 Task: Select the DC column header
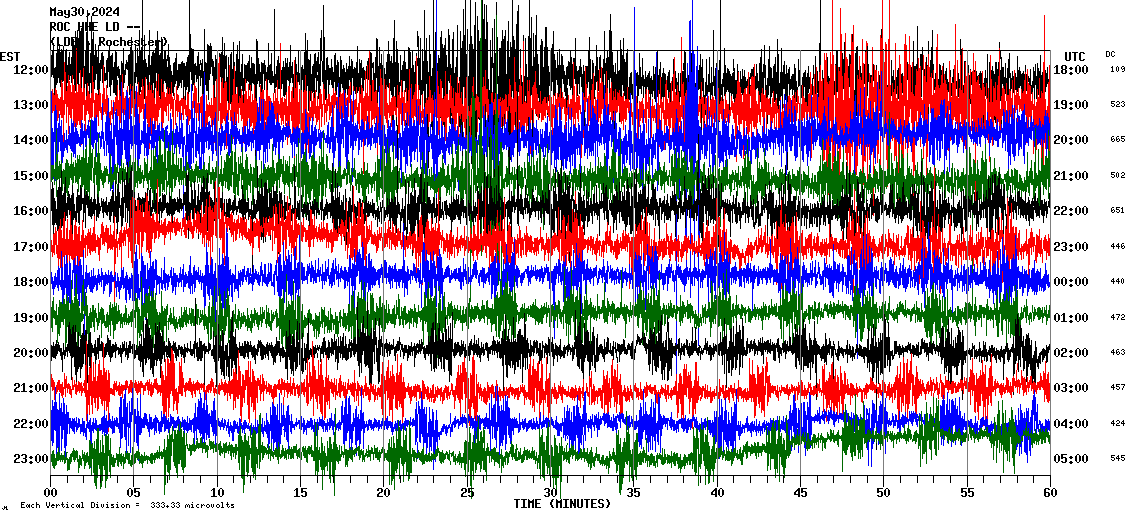pos(1110,54)
